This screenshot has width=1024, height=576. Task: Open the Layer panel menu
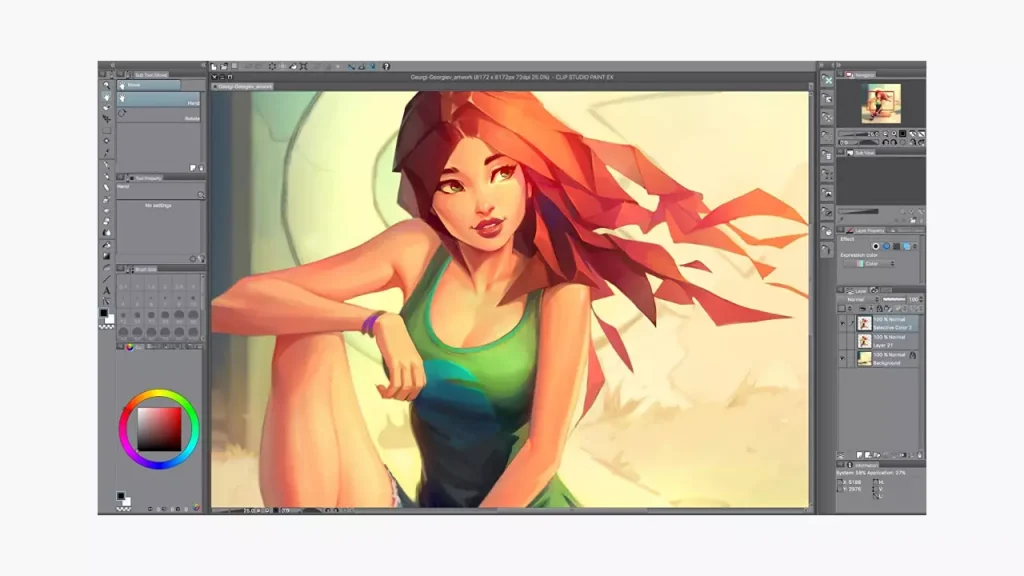pyautogui.click(x=841, y=291)
